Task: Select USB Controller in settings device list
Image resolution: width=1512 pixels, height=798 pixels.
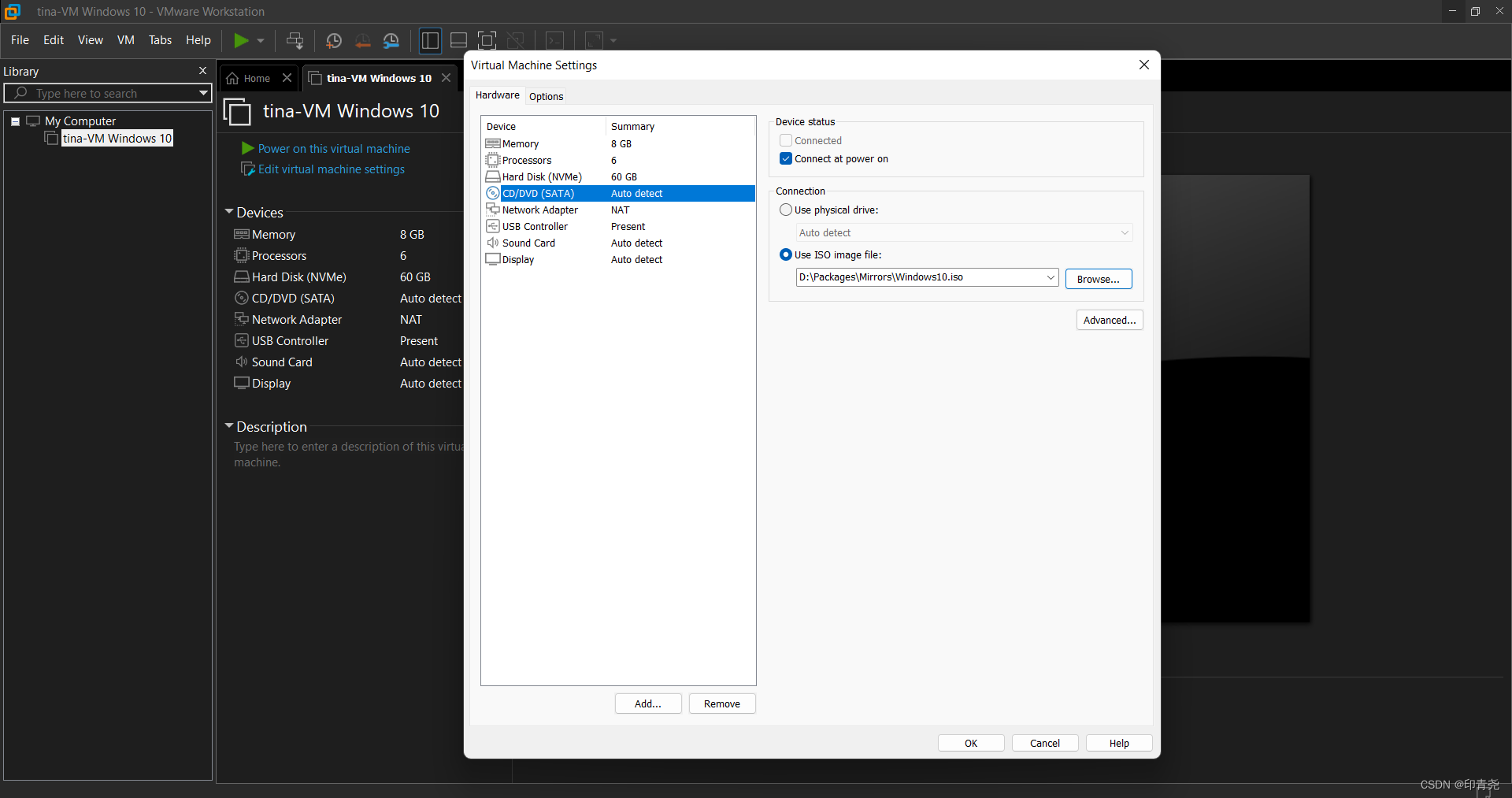Action: tap(619, 226)
